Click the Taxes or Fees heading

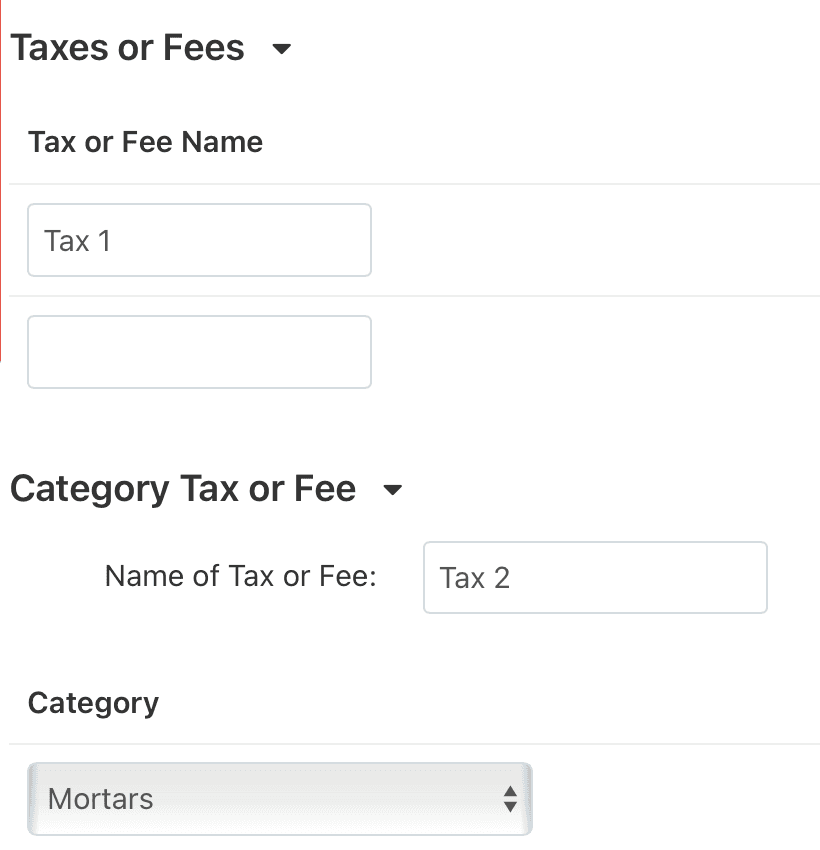(127, 48)
